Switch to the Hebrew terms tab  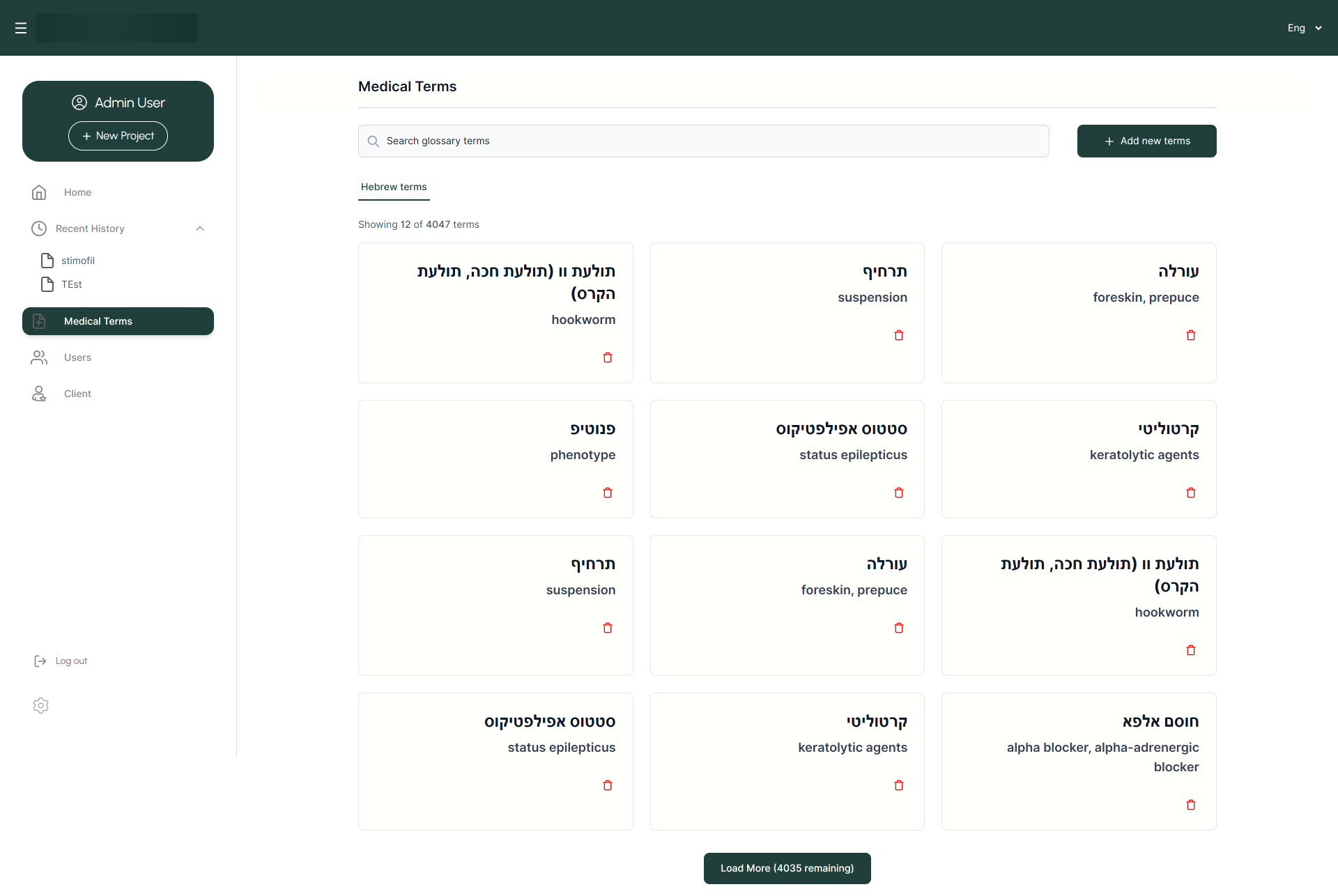tap(394, 187)
